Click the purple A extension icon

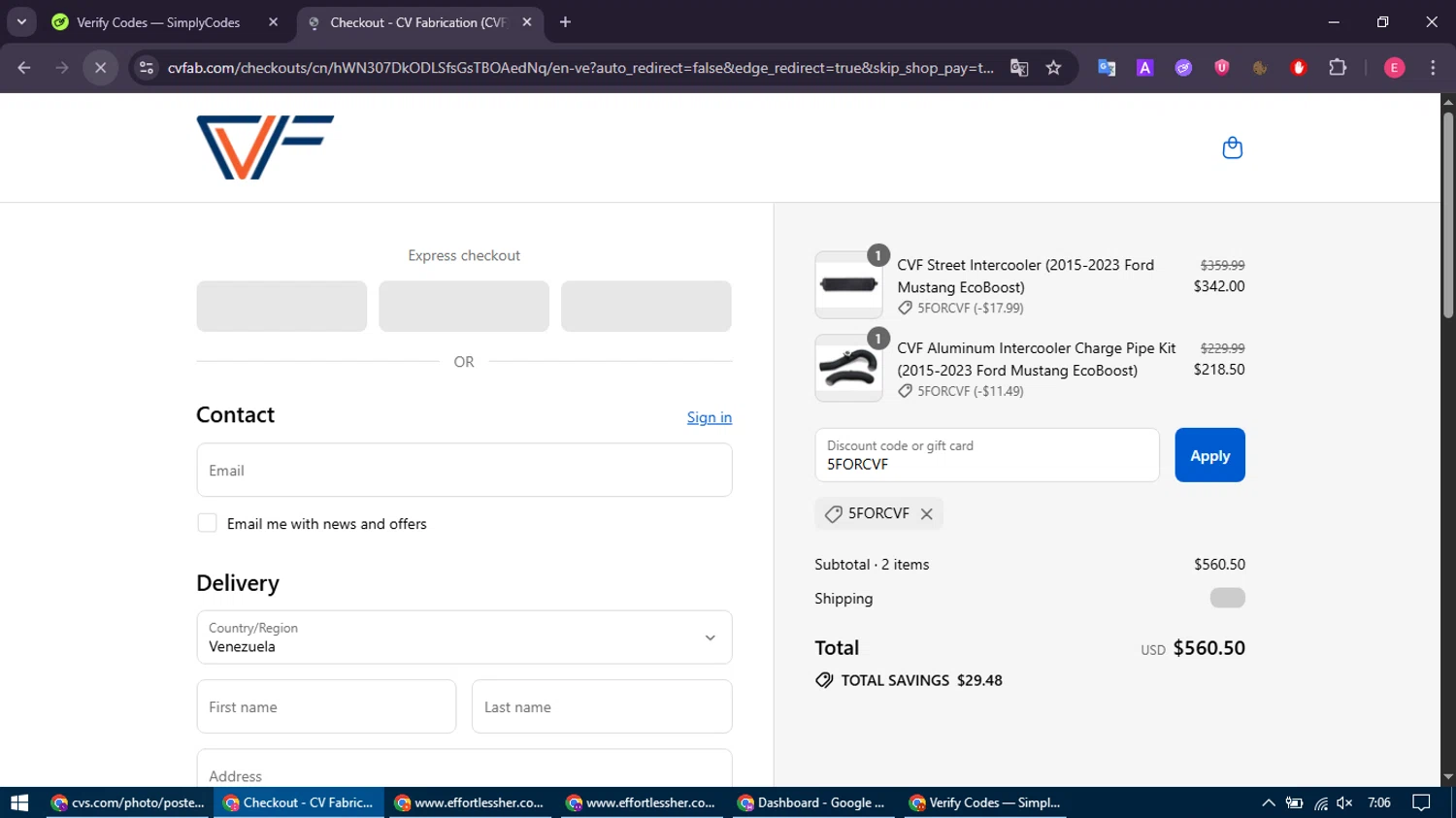[1145, 68]
